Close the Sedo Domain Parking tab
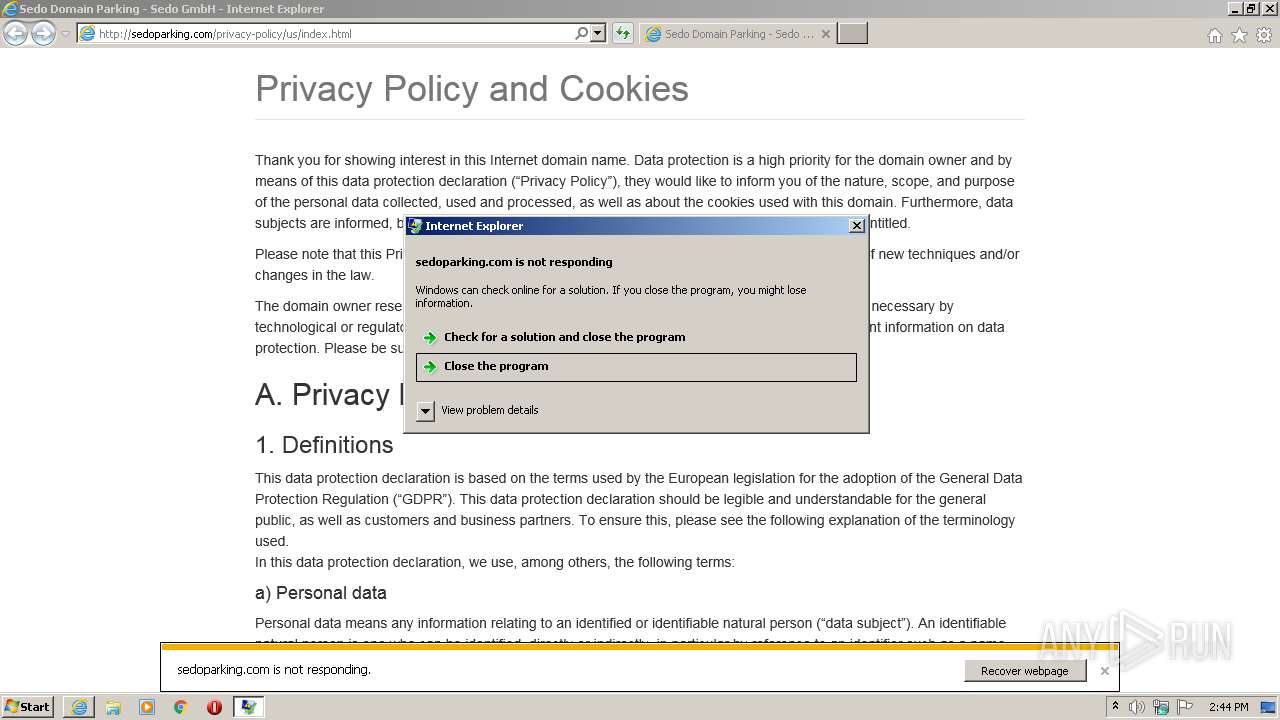 826,34
